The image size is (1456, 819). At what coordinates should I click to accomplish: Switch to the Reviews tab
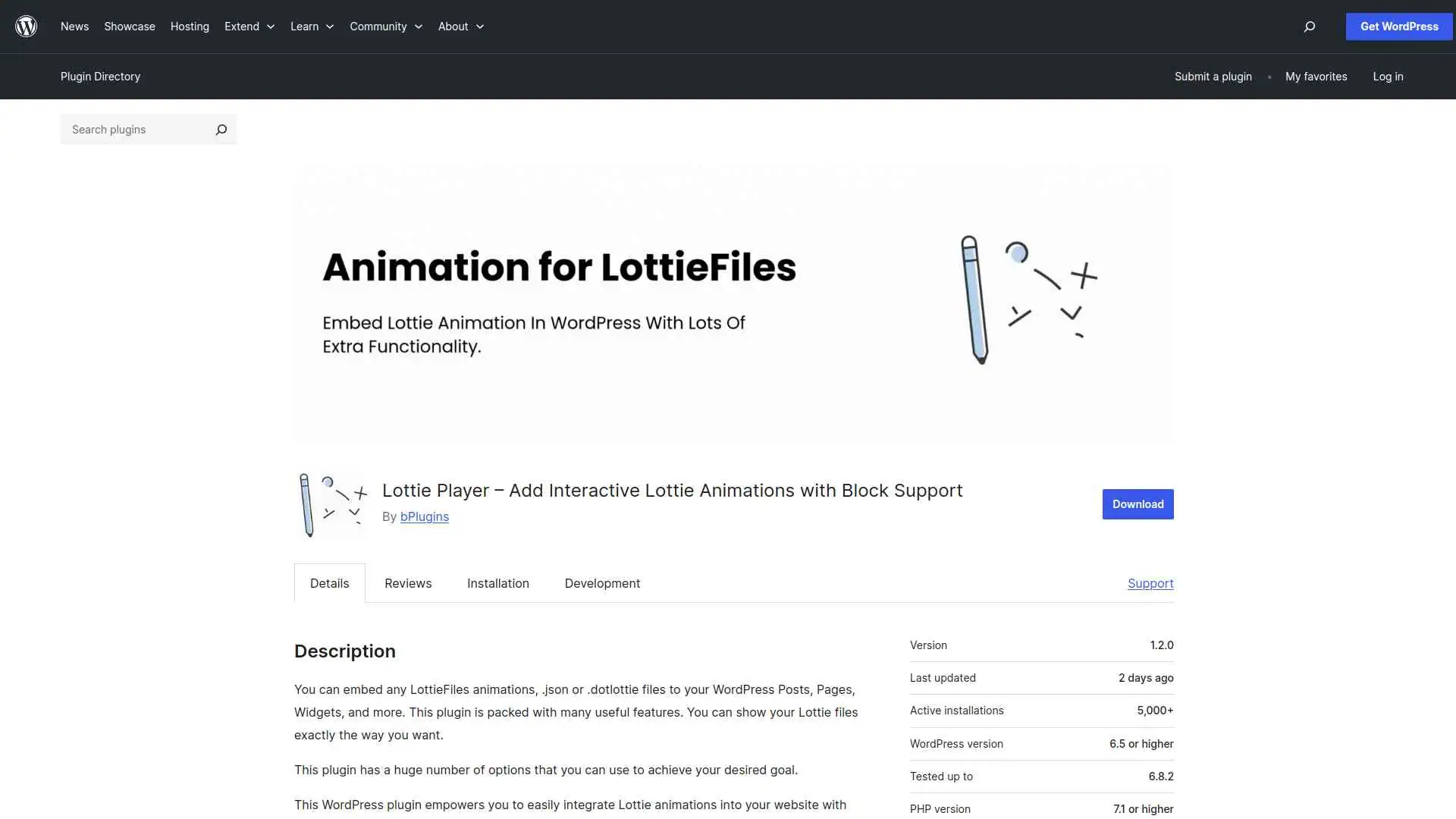[x=407, y=583]
